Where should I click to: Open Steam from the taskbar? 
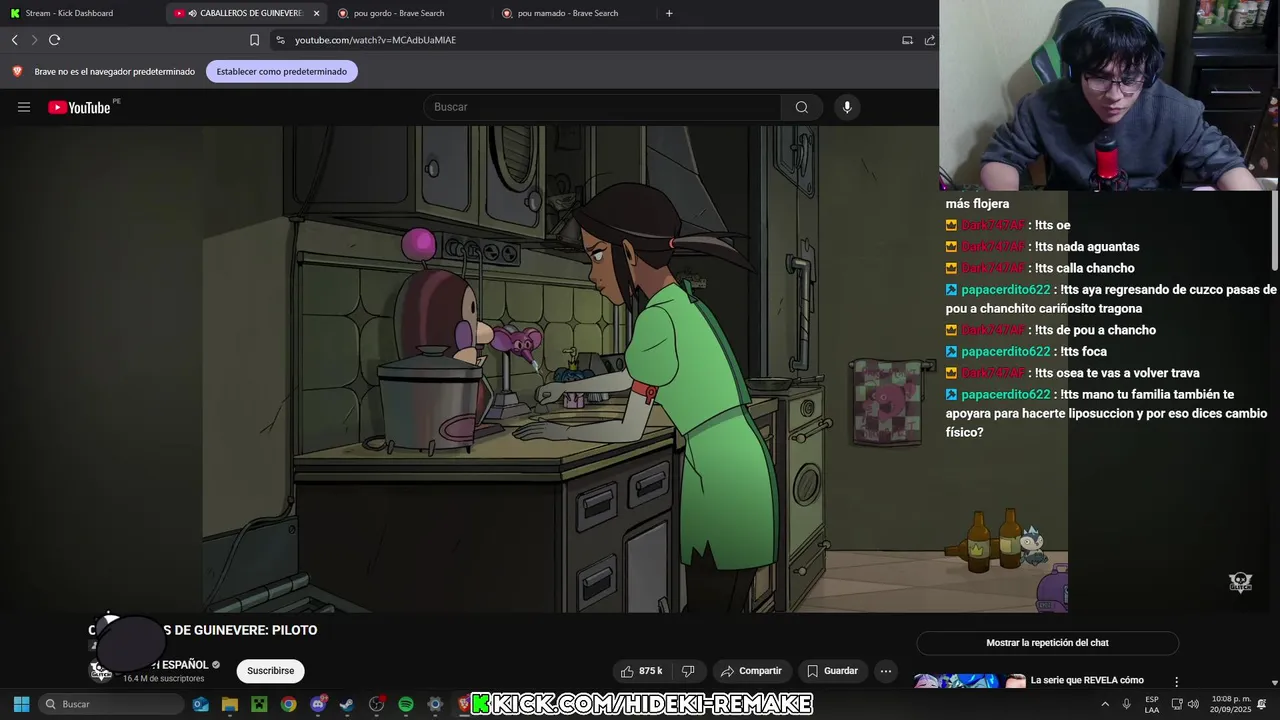(x=347, y=704)
